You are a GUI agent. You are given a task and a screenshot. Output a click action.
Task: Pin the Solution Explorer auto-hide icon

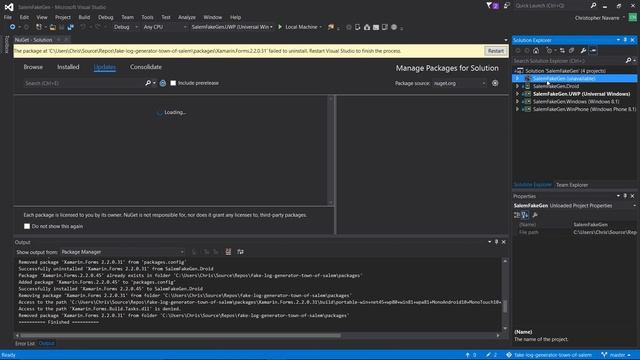pos(625,40)
